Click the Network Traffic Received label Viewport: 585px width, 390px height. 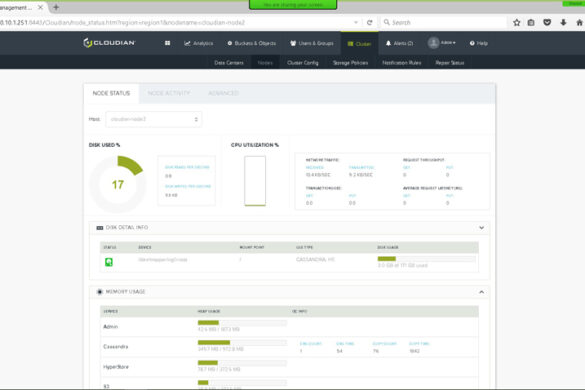pyautogui.click(x=315, y=168)
